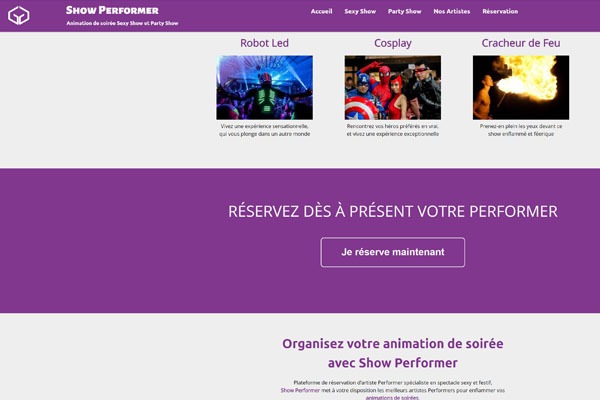The image size is (600, 400).
Task: Click the Show Performer site title
Action: [112, 10]
